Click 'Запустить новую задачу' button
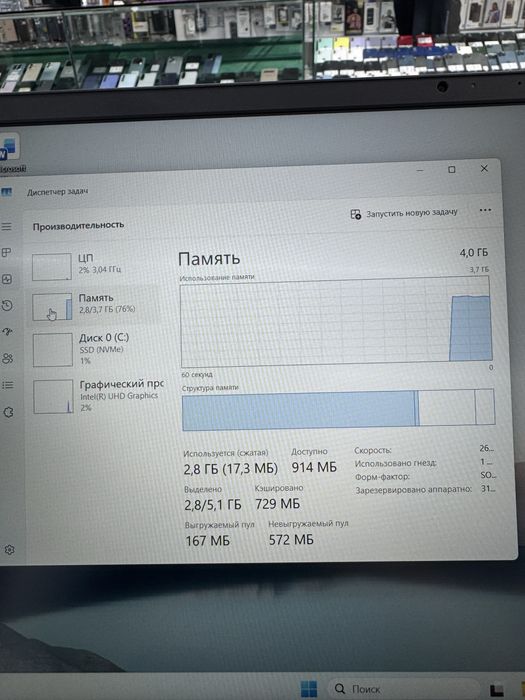 pos(404,213)
